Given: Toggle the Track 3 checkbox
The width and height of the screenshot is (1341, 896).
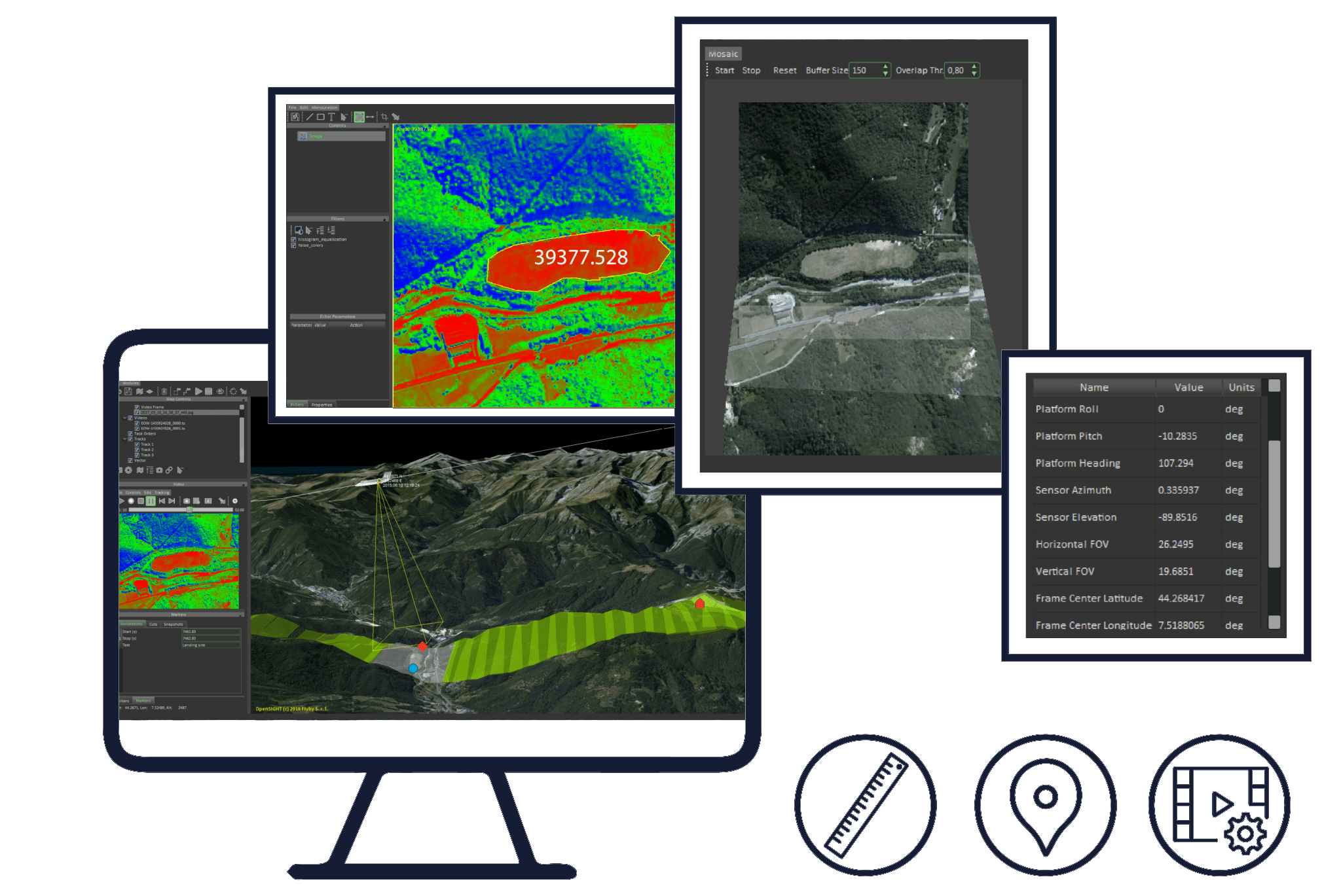Looking at the screenshot, I should tap(137, 455).
